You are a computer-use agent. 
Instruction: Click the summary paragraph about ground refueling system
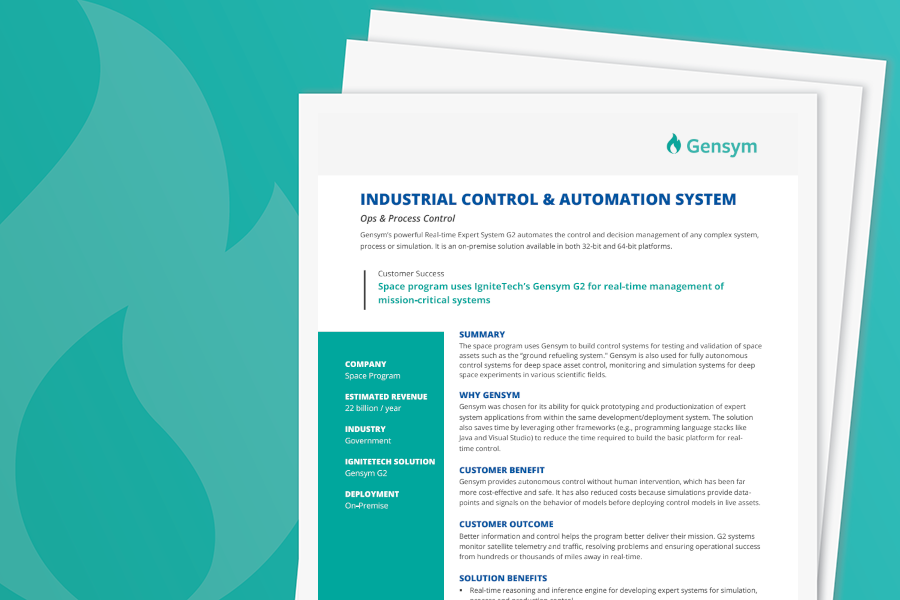[610, 360]
